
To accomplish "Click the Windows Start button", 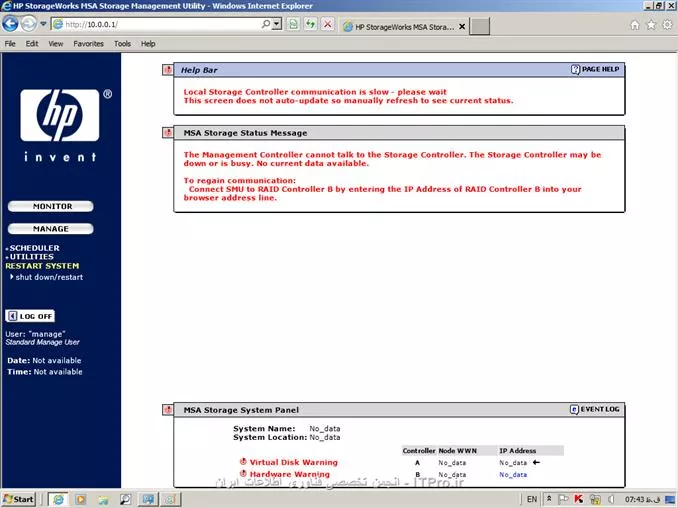I will click(x=18, y=499).
